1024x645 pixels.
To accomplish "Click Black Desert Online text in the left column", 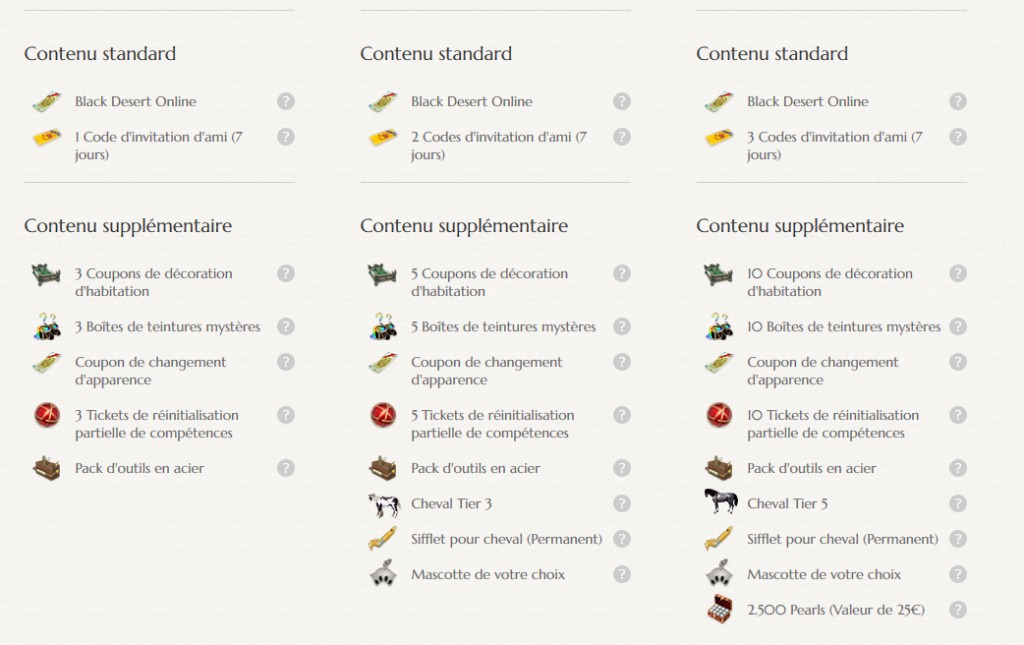I will tap(135, 102).
